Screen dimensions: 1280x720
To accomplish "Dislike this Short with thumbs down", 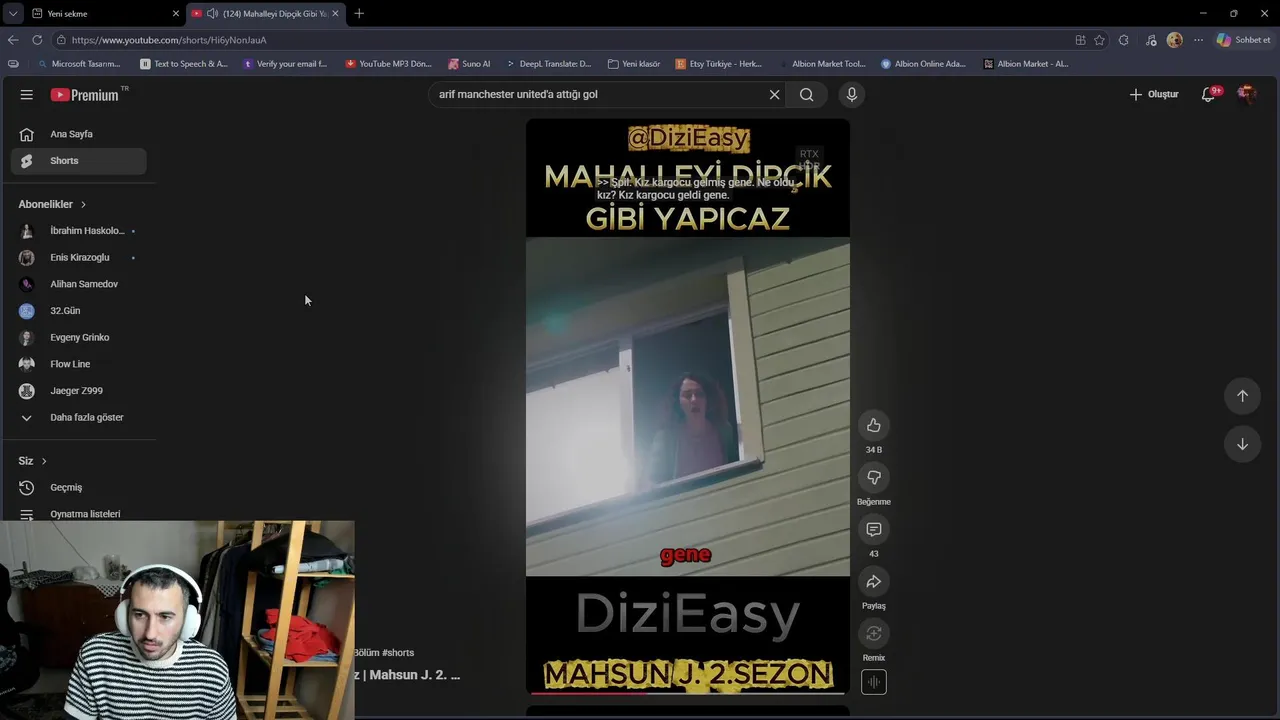I will click(873, 477).
